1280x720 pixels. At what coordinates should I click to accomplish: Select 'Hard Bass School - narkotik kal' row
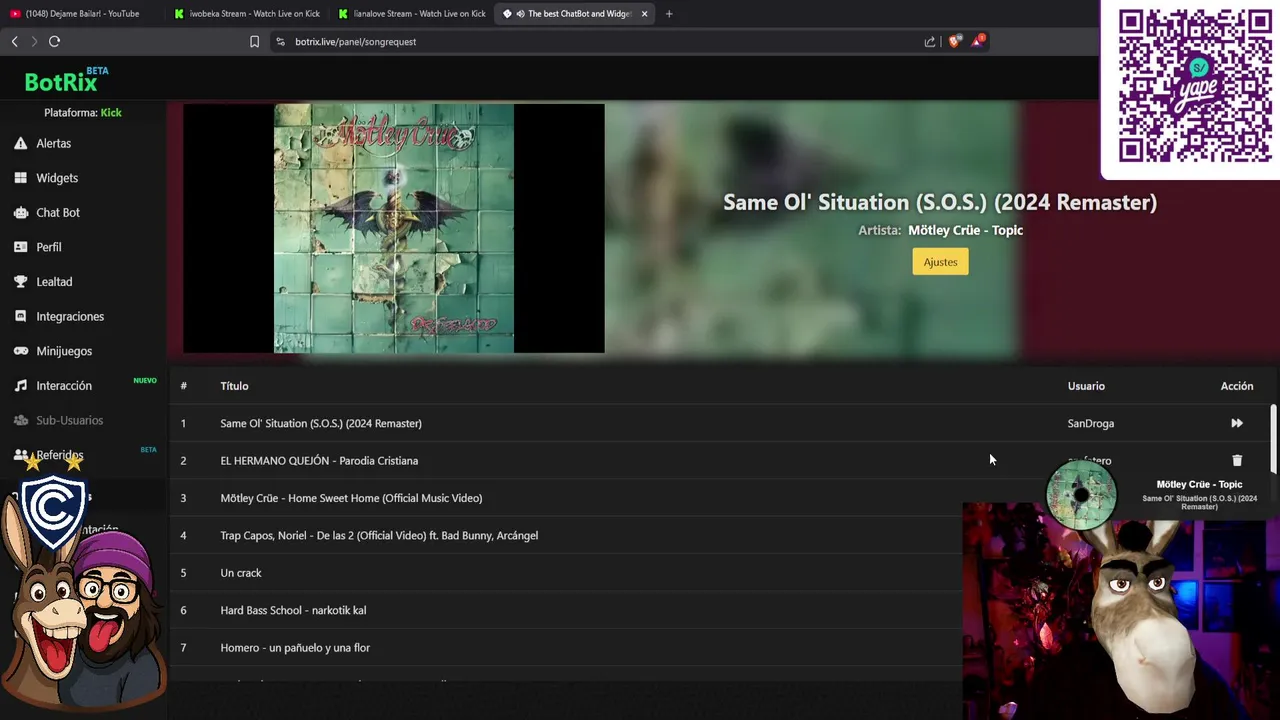(x=720, y=610)
